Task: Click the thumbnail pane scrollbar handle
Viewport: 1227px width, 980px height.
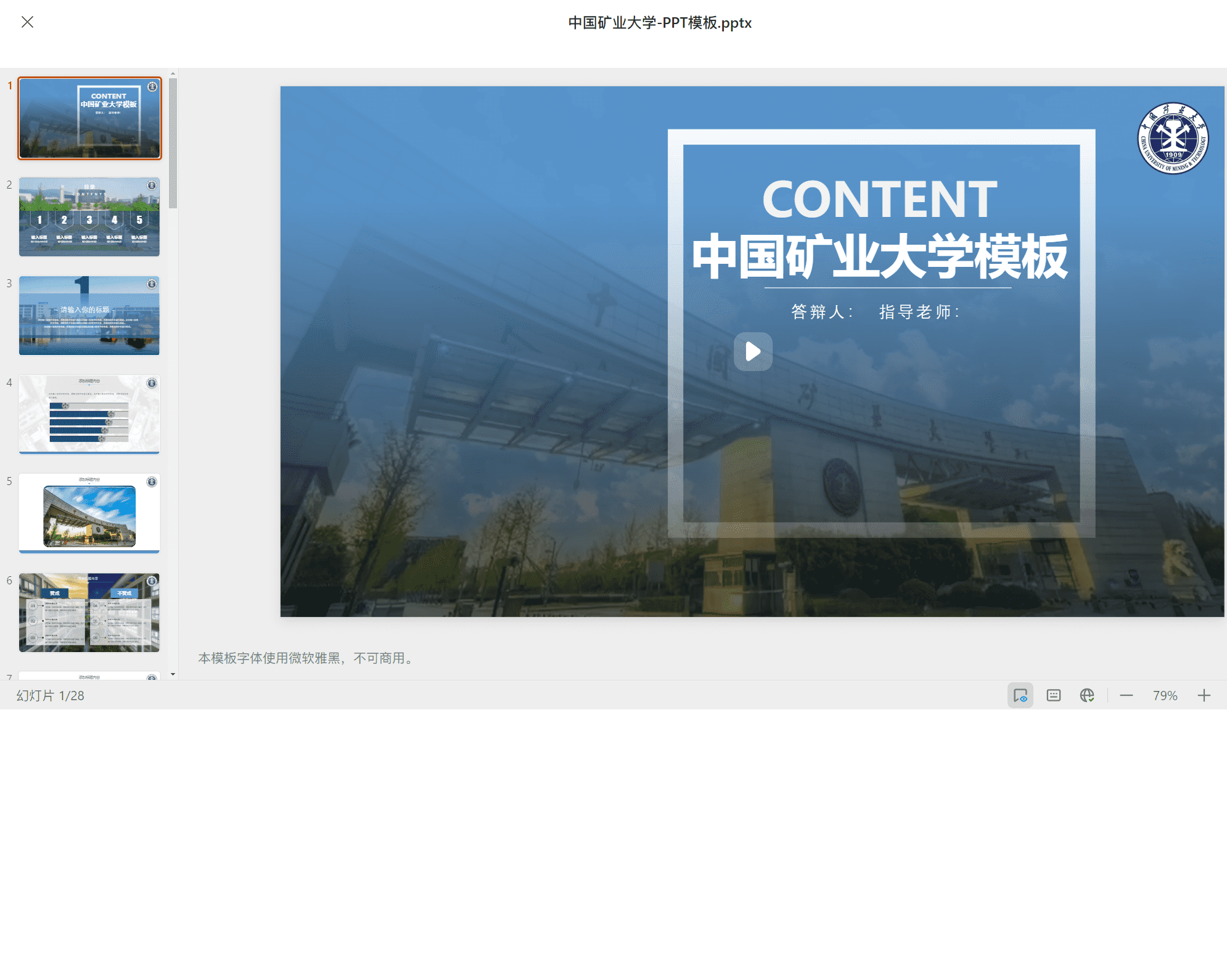Action: coord(173,143)
